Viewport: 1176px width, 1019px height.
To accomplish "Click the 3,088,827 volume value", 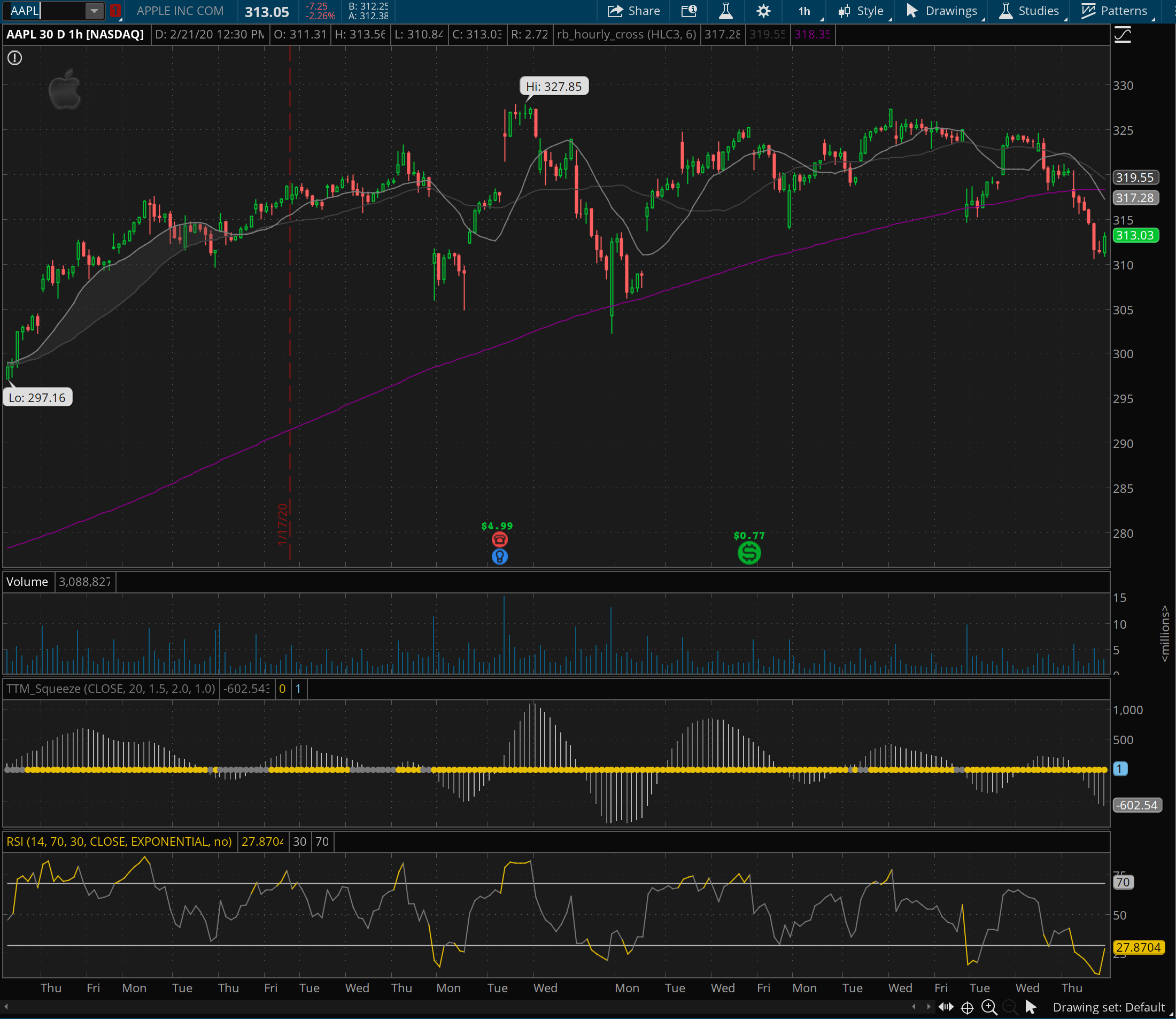I will pyautogui.click(x=85, y=582).
